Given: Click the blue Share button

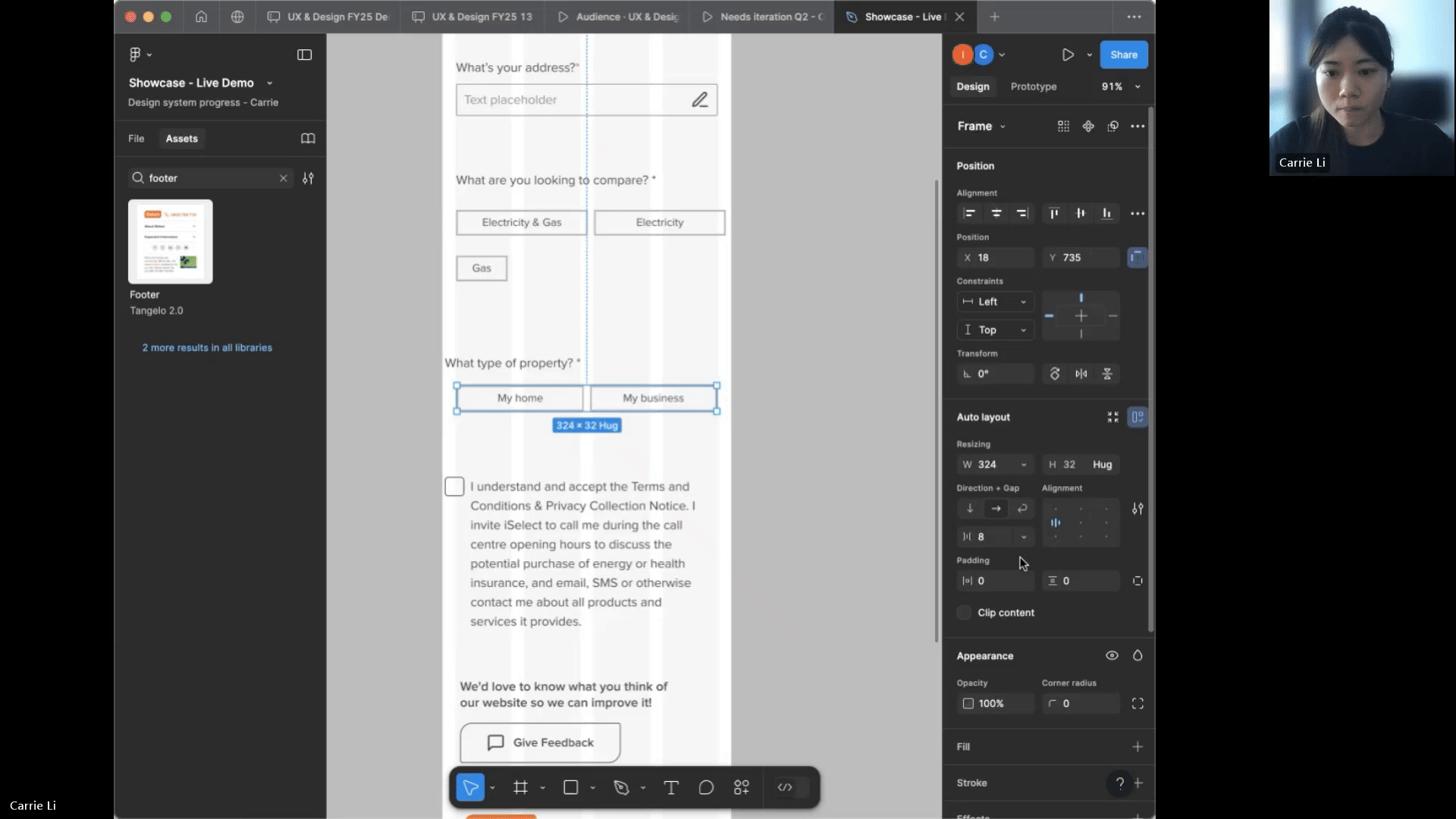Looking at the screenshot, I should click(x=1123, y=55).
